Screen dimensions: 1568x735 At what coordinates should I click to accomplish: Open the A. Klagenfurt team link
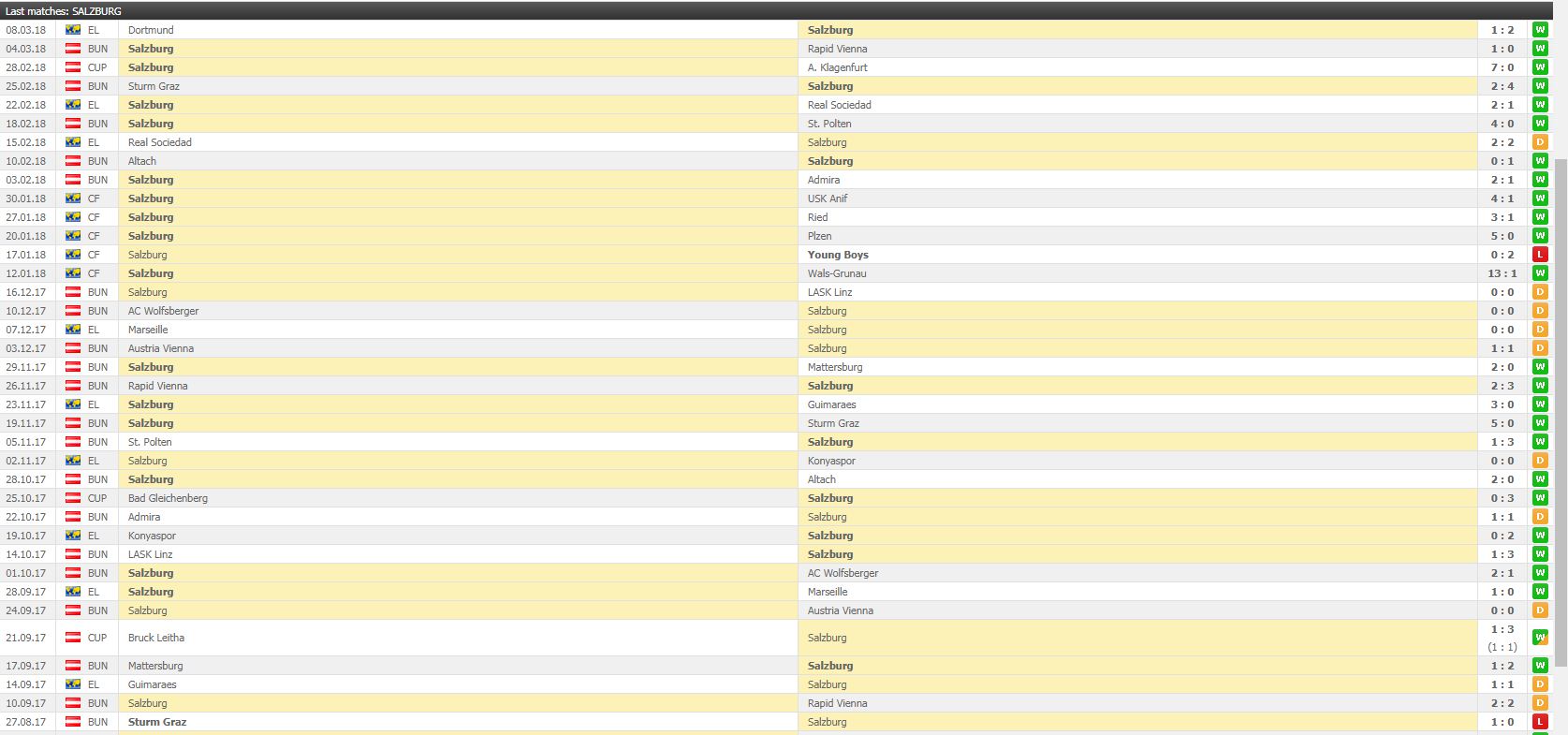(x=837, y=67)
